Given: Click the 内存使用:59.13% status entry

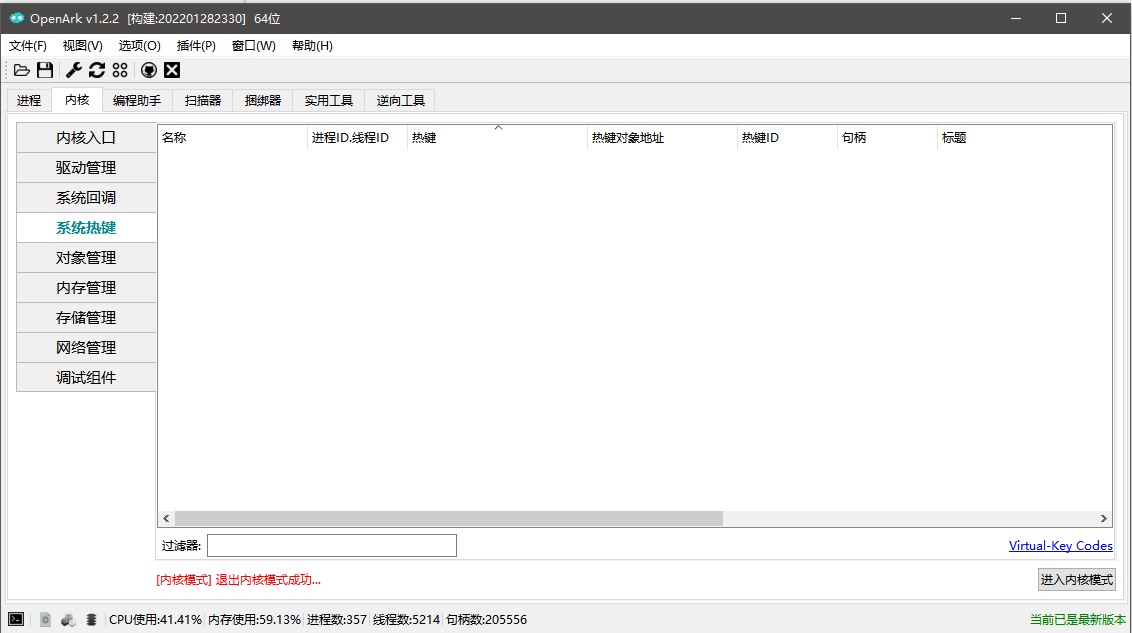Looking at the screenshot, I should pyautogui.click(x=254, y=619).
